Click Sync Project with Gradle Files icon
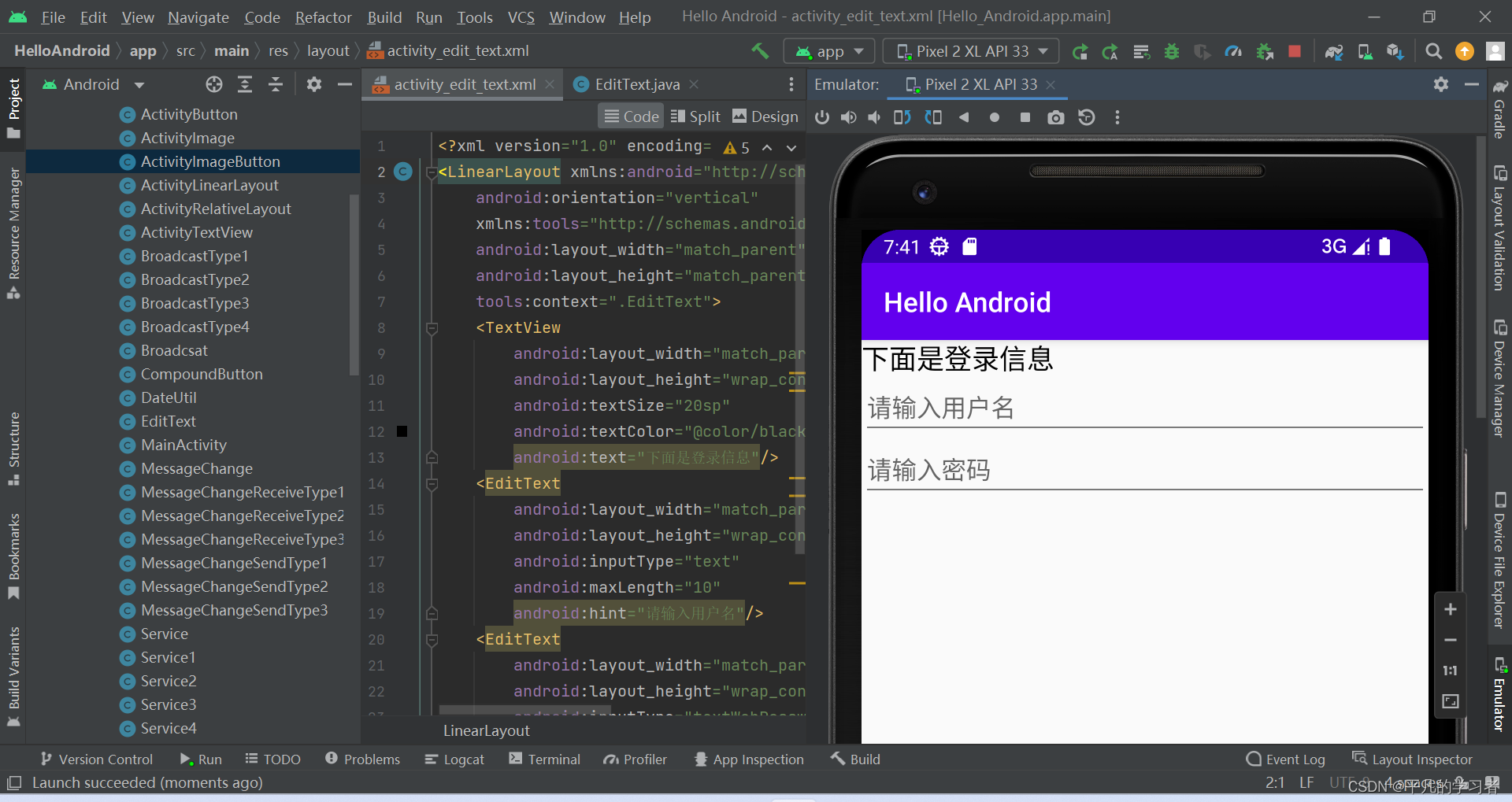Viewport: 1512px width, 802px height. point(1333,51)
